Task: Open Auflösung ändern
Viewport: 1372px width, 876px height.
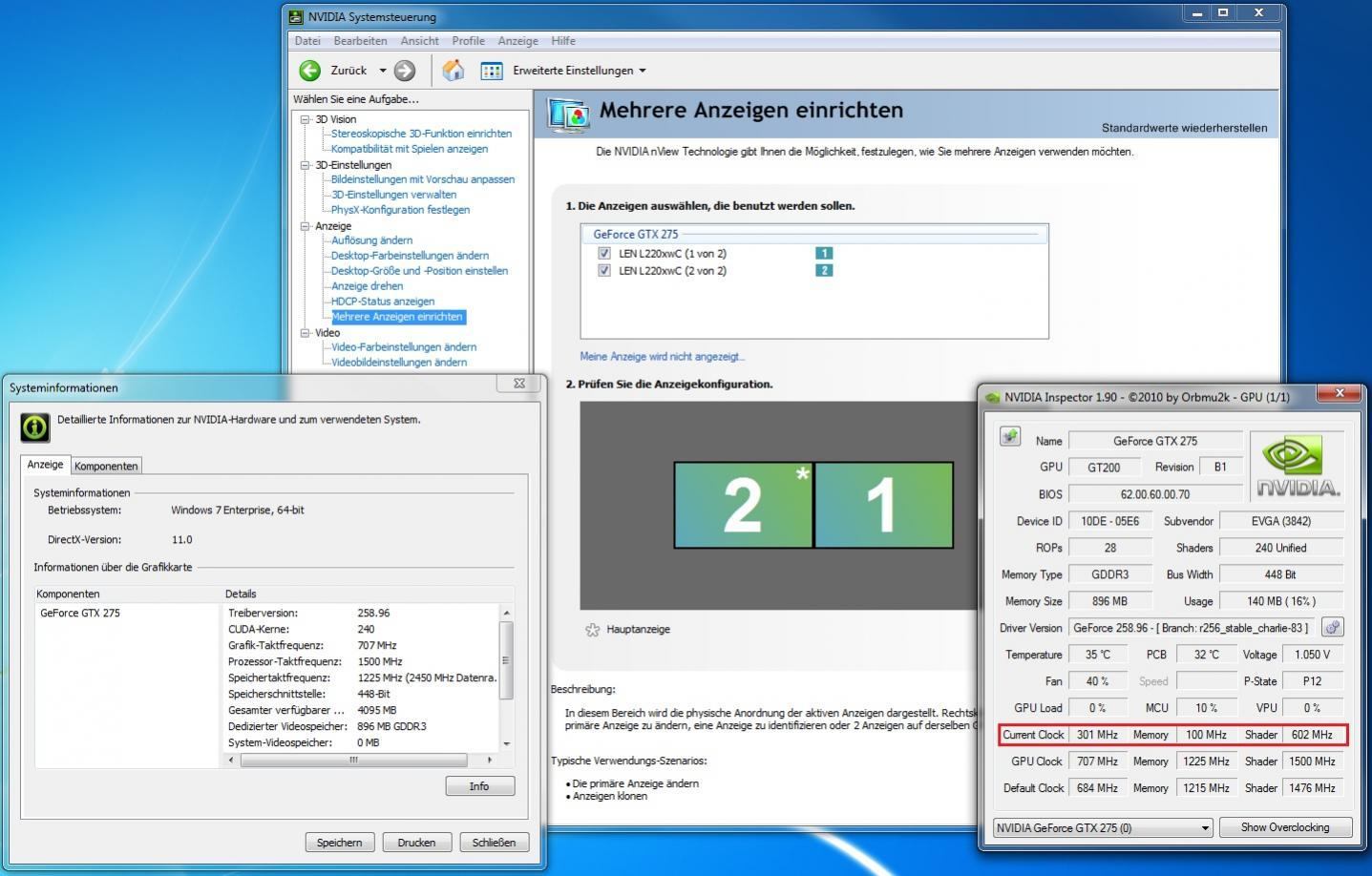Action: [x=371, y=240]
